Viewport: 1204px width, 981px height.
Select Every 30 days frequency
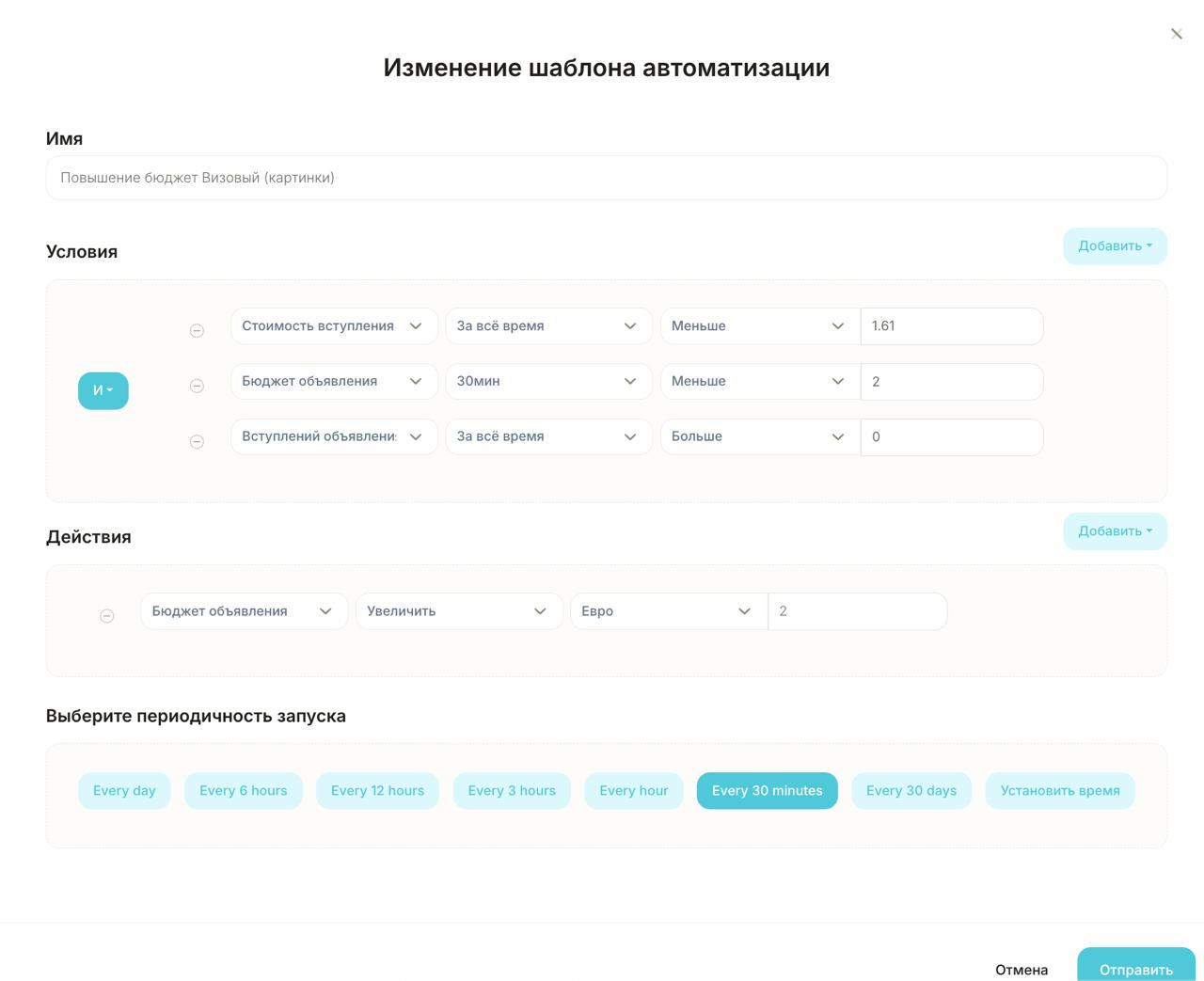click(911, 791)
